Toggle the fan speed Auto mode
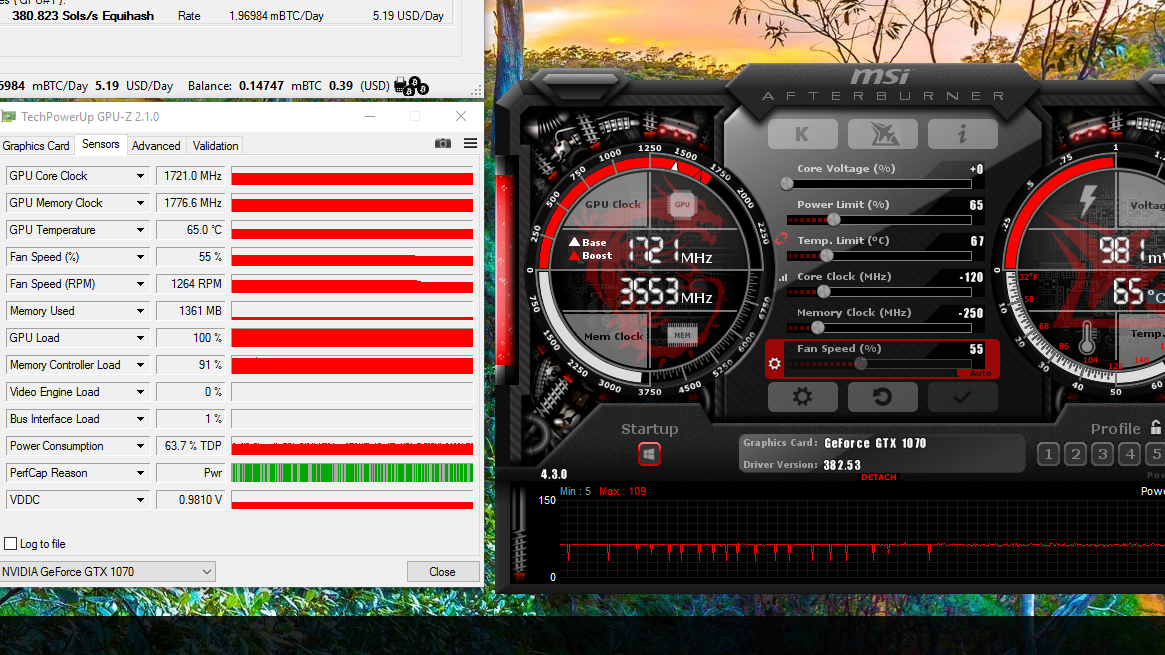This screenshot has height=655, width=1165. click(x=980, y=373)
